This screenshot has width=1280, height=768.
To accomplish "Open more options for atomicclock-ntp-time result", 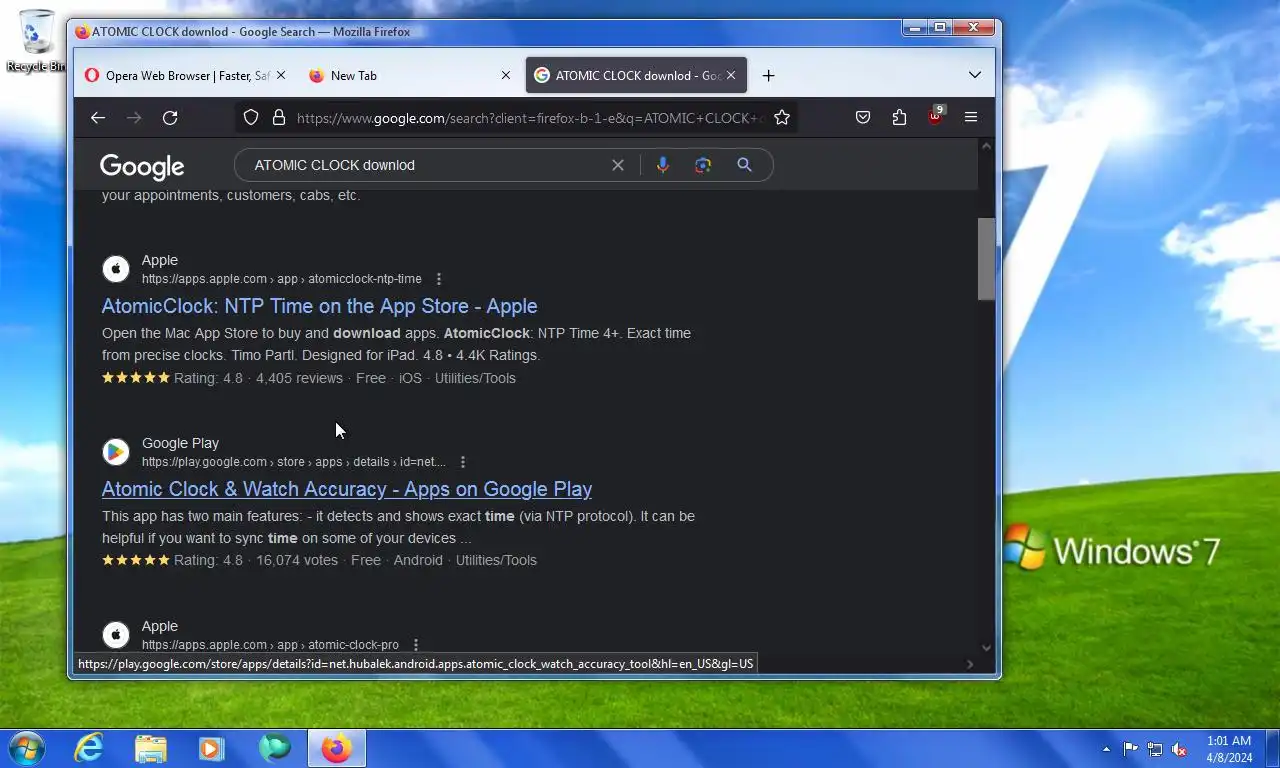I will [x=439, y=279].
